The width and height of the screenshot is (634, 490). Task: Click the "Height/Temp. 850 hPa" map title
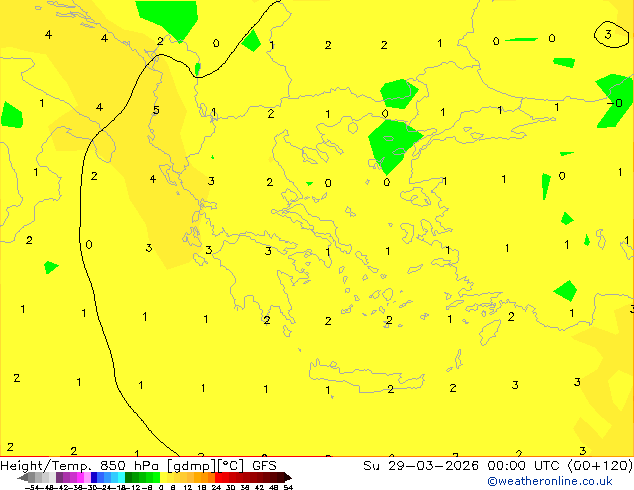point(81,466)
